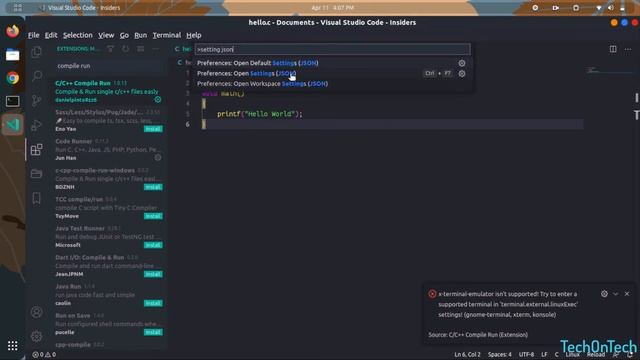Open Code Runner extension entry

pyautogui.click(x=108, y=149)
